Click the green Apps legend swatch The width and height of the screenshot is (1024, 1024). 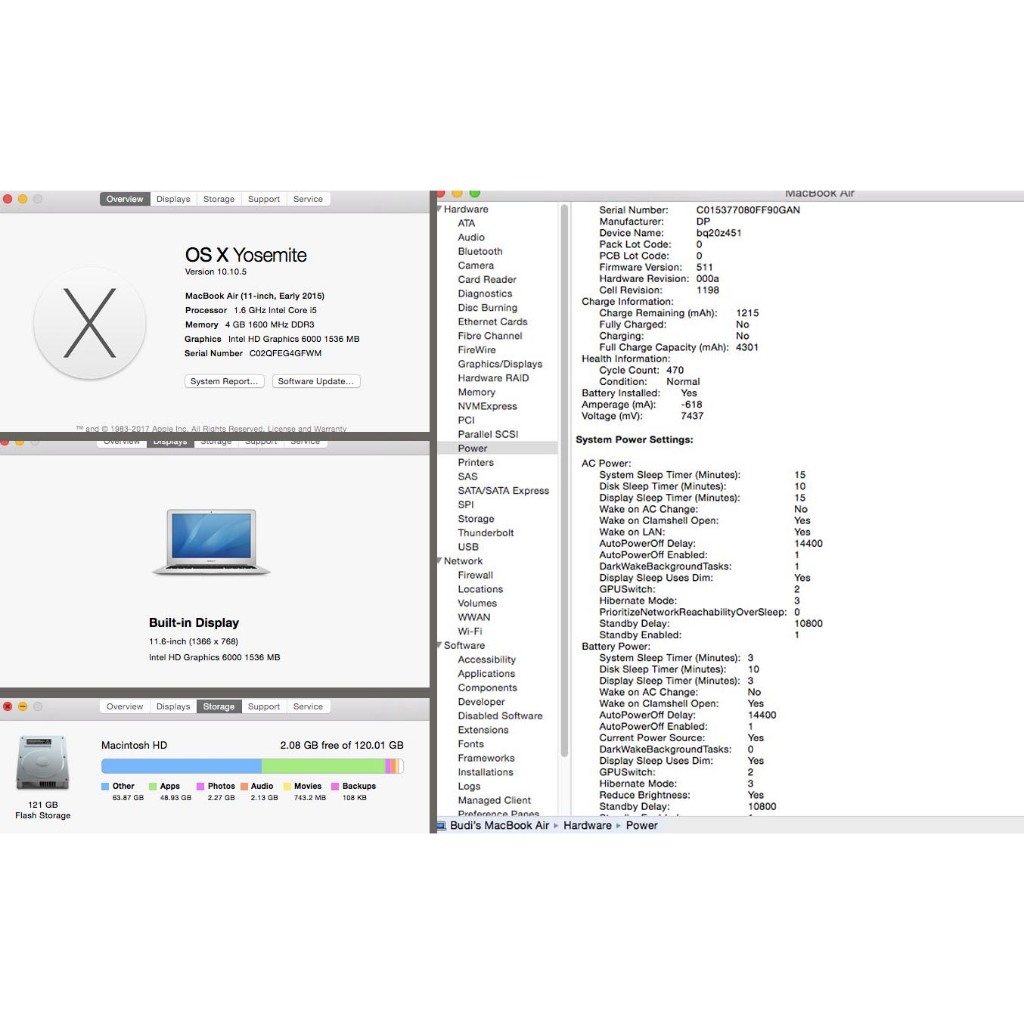153,786
